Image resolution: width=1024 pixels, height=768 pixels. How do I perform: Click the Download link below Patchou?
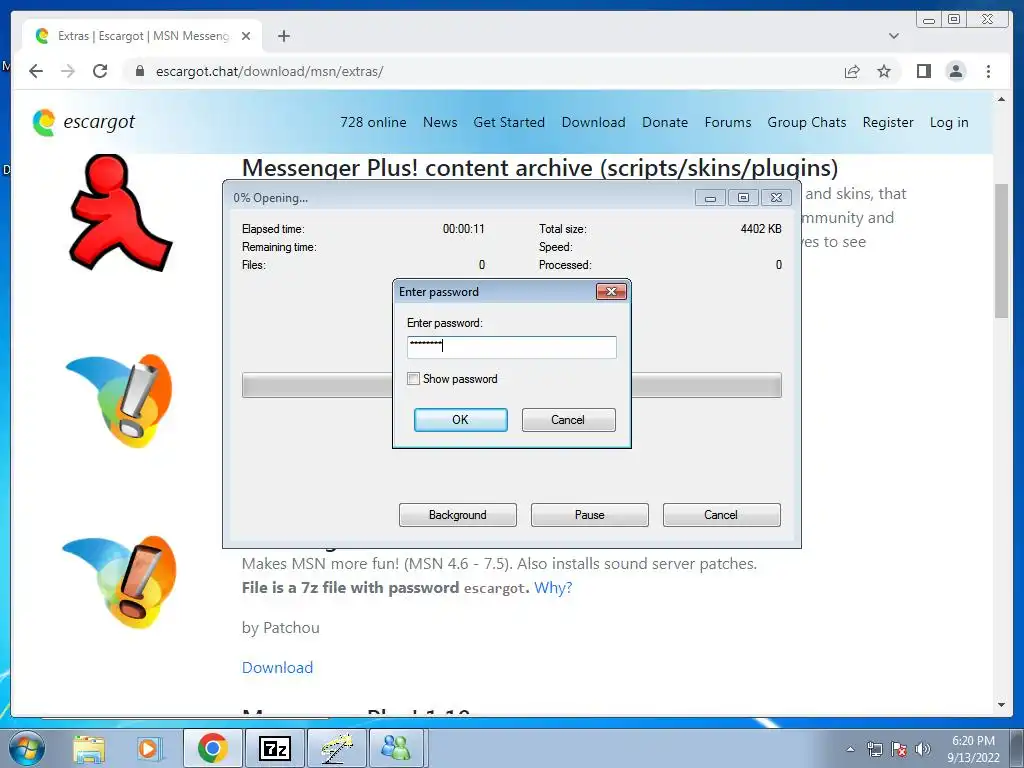(278, 667)
